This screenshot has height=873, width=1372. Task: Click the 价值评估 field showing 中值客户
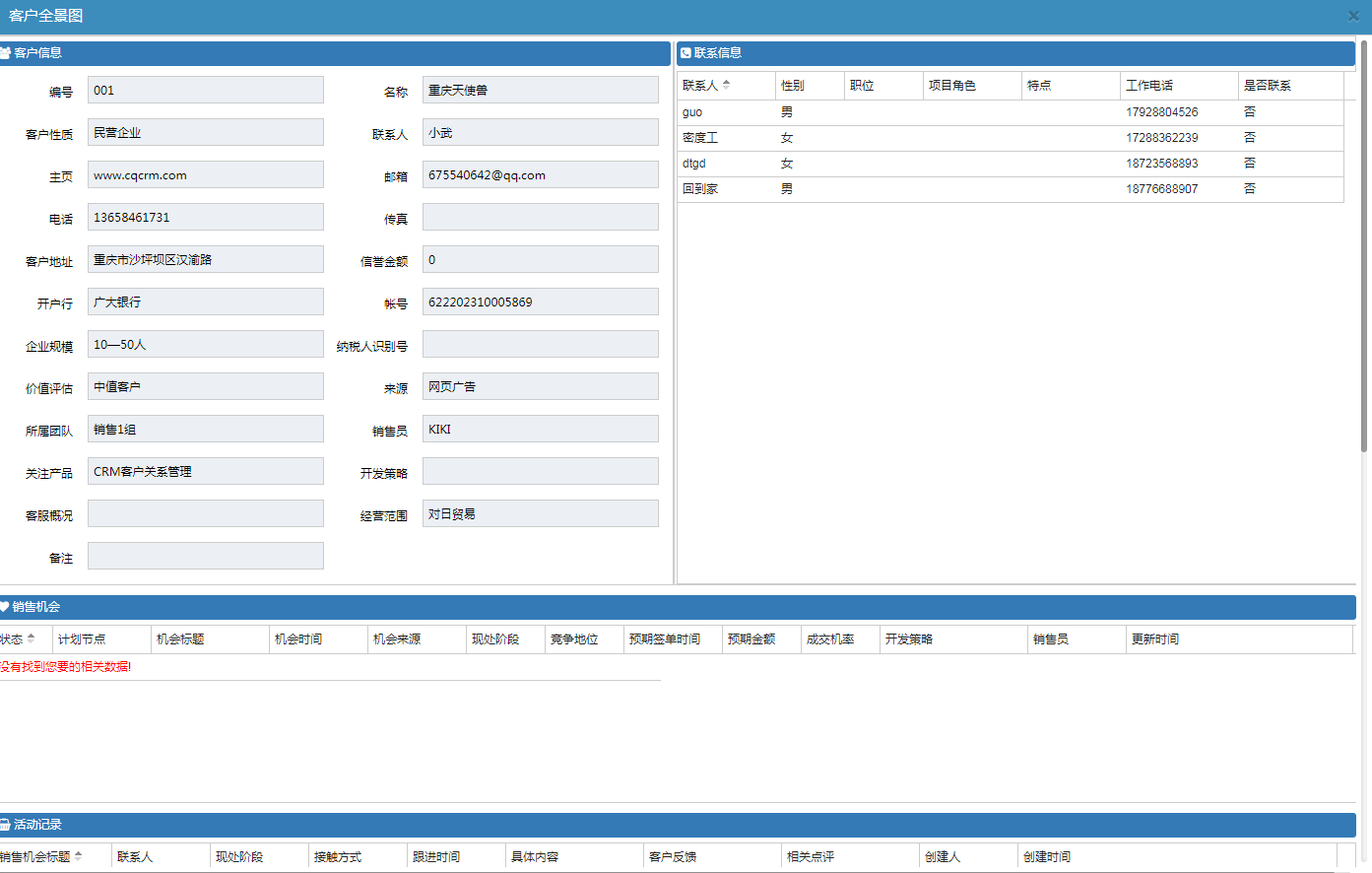coord(205,385)
